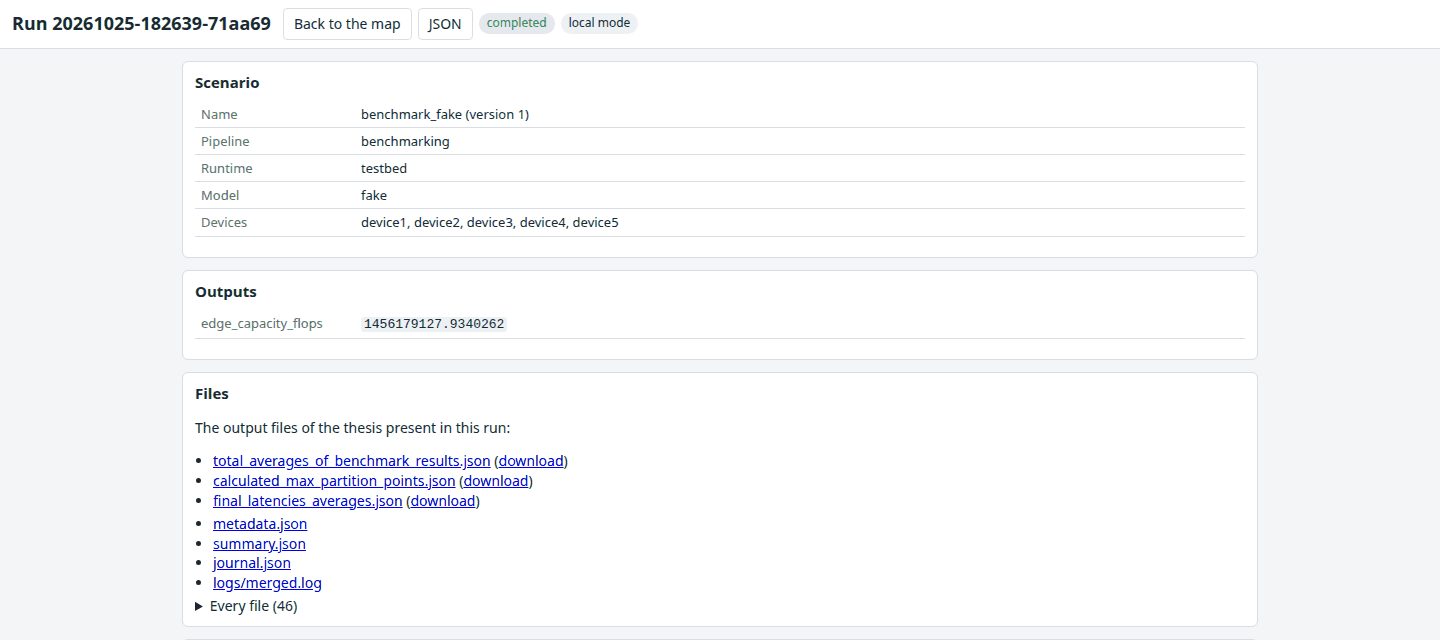
Task: Download total_averages_of_benchmark_results.json file
Action: pyautogui.click(x=530, y=461)
